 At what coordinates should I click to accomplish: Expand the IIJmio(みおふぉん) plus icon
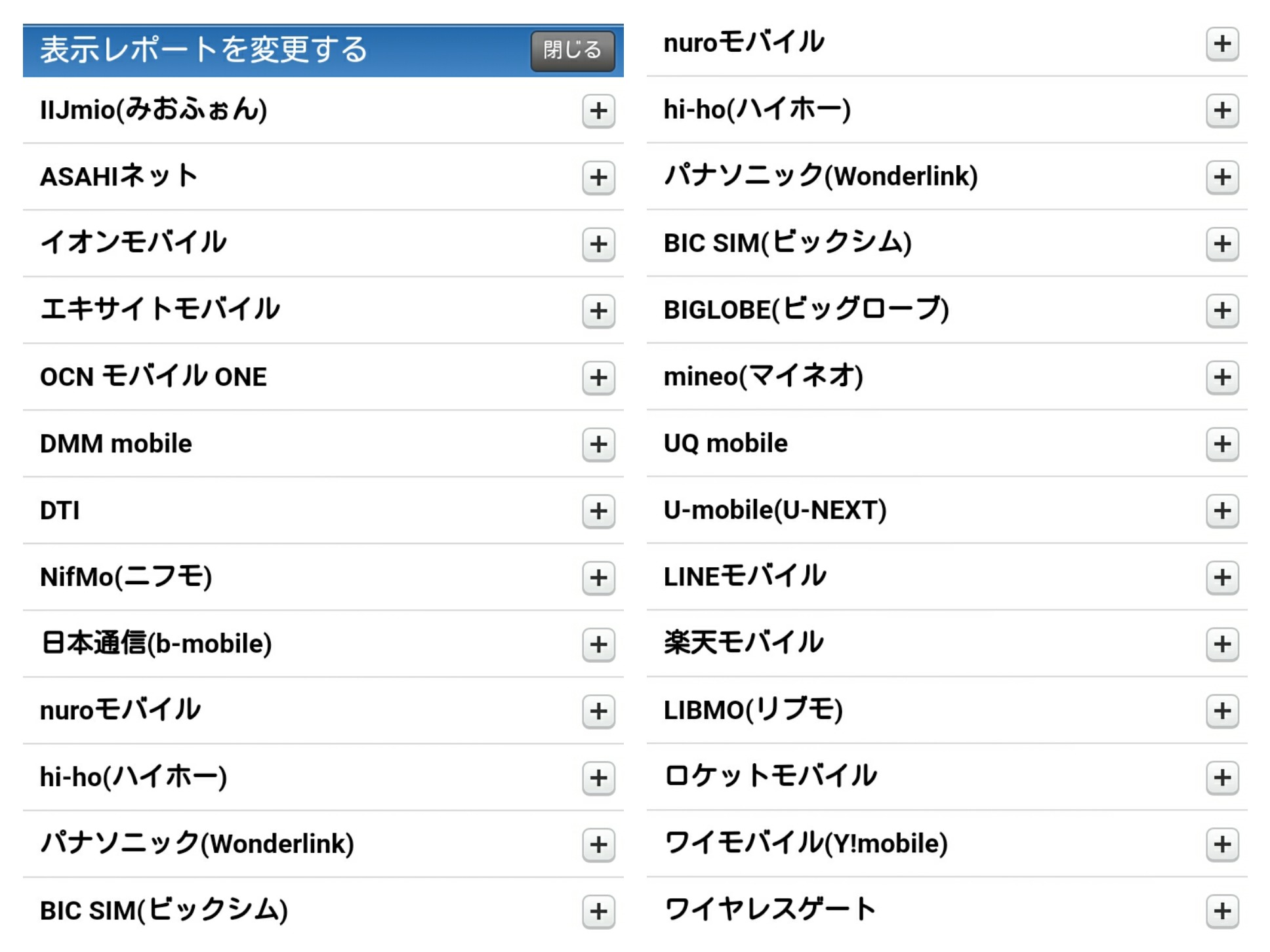coord(598,111)
